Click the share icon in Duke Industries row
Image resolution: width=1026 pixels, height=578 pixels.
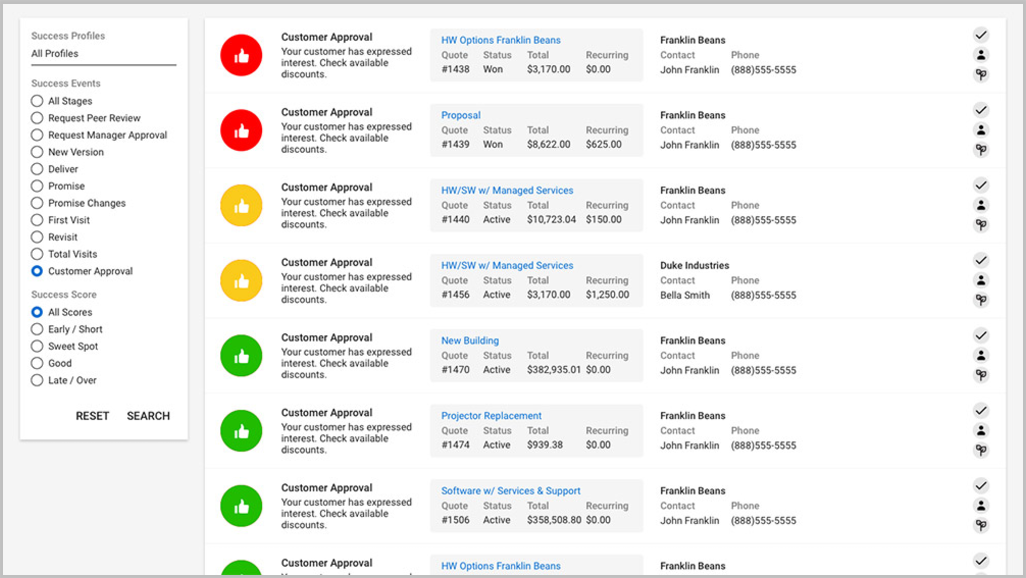981,300
